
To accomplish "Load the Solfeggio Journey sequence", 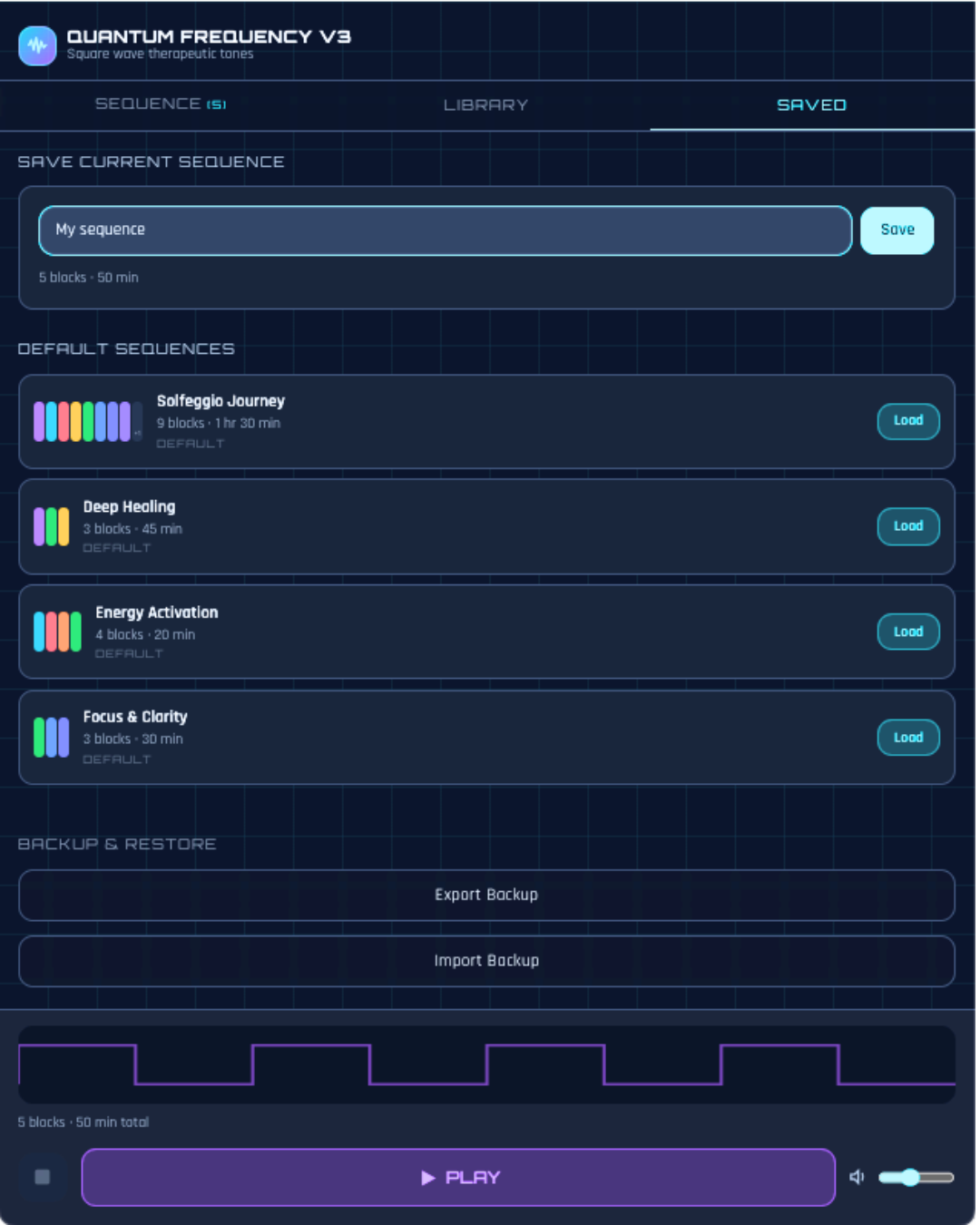I will click(907, 421).
